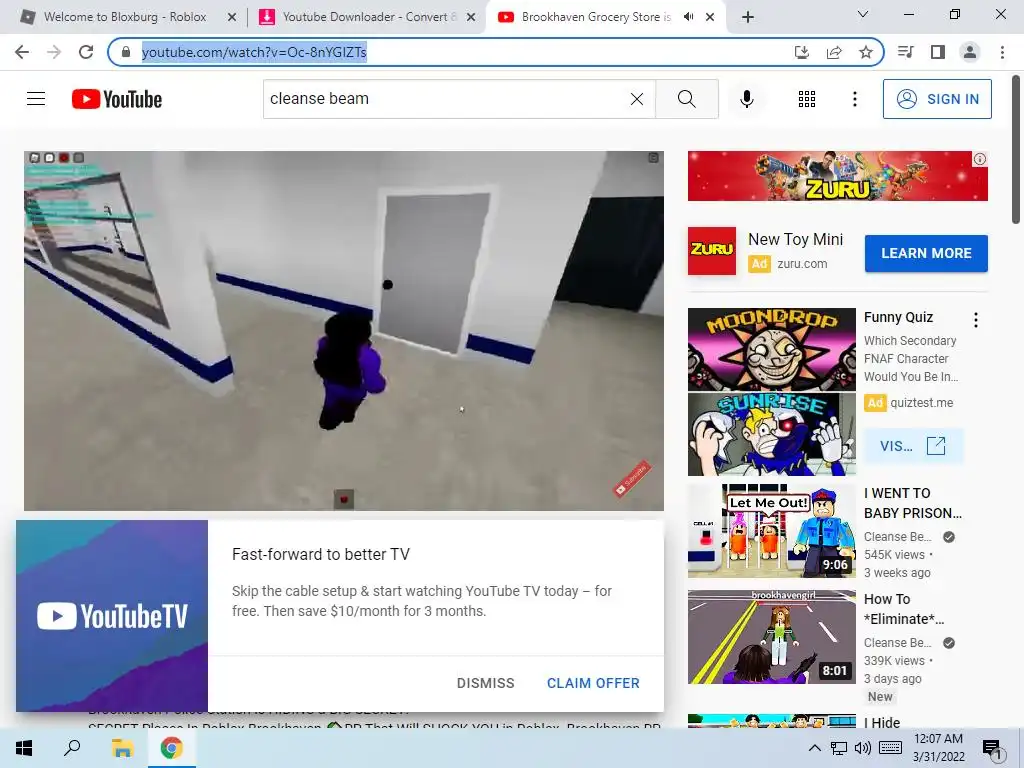Click the video player area
Screen dimensions: 1024x768
coord(344,330)
